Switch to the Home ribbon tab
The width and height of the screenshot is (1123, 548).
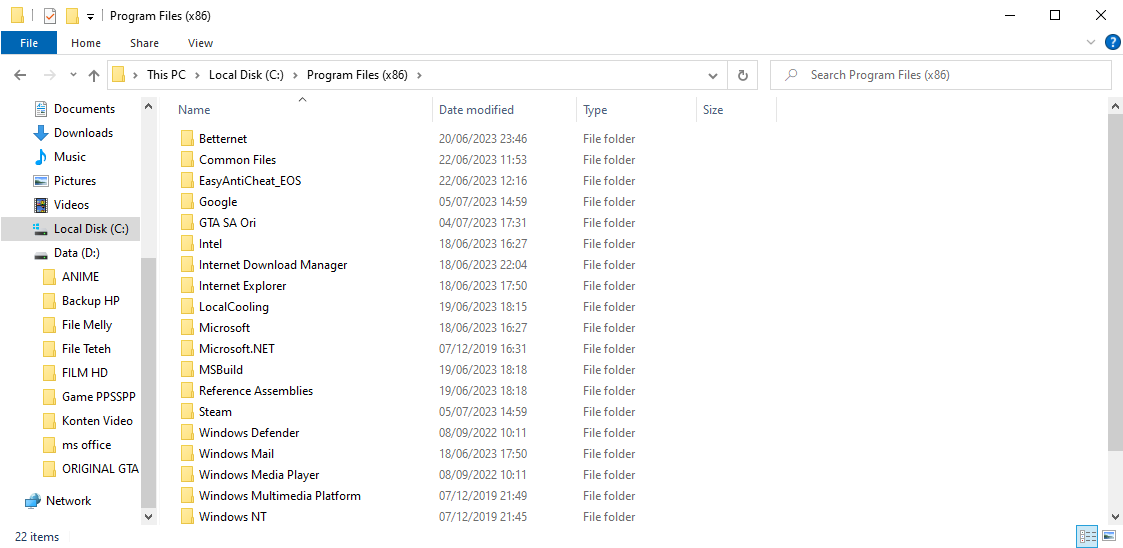point(86,43)
